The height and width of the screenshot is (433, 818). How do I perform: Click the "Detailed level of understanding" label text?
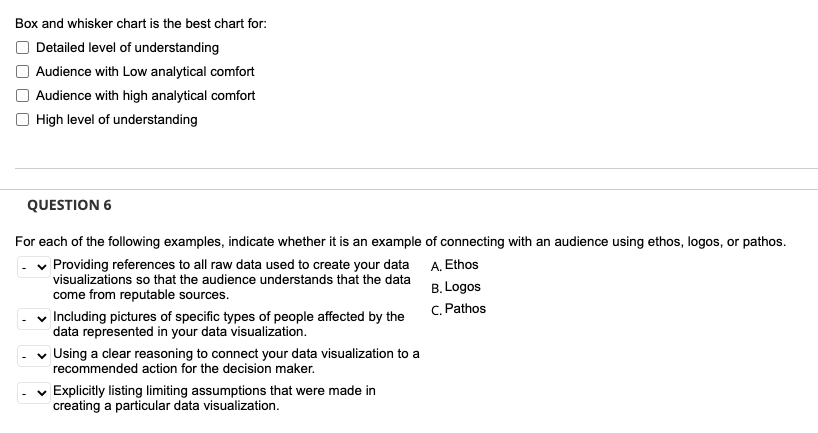pyautogui.click(x=127, y=48)
